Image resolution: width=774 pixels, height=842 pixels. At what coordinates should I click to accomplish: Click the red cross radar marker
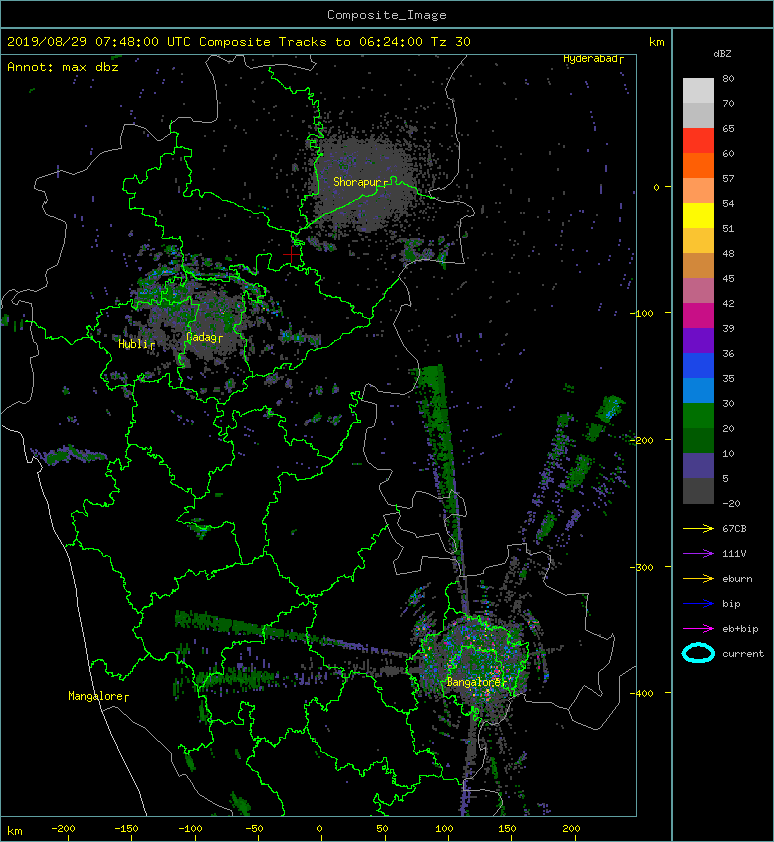tap(292, 253)
